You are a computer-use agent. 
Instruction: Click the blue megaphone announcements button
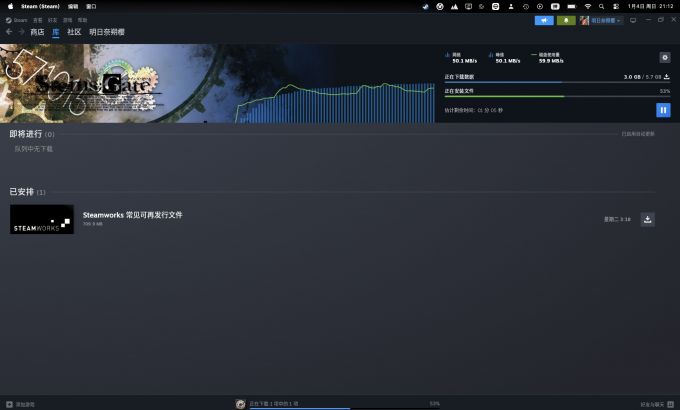[x=544, y=20]
